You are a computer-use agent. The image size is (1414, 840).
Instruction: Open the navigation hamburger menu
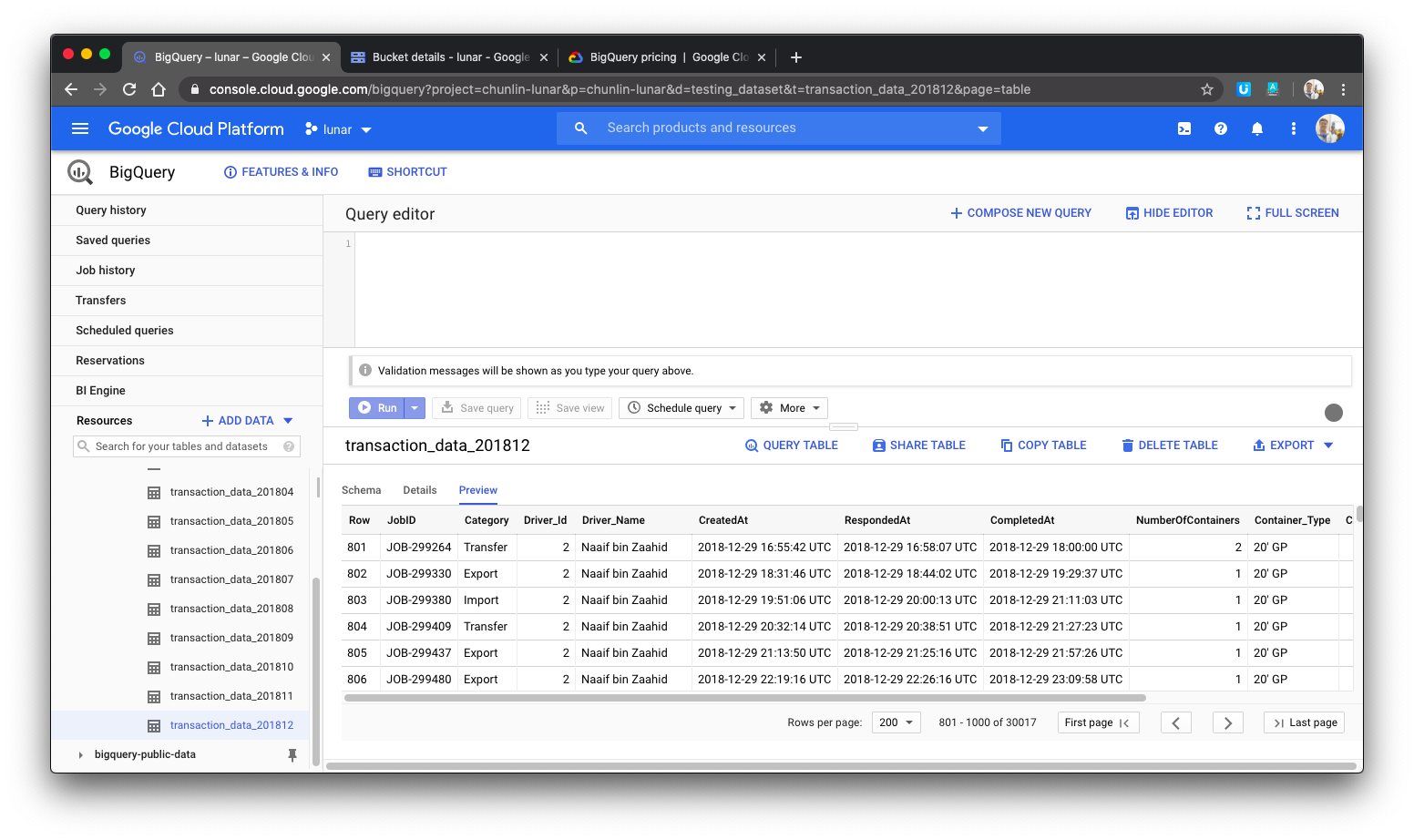pos(80,128)
